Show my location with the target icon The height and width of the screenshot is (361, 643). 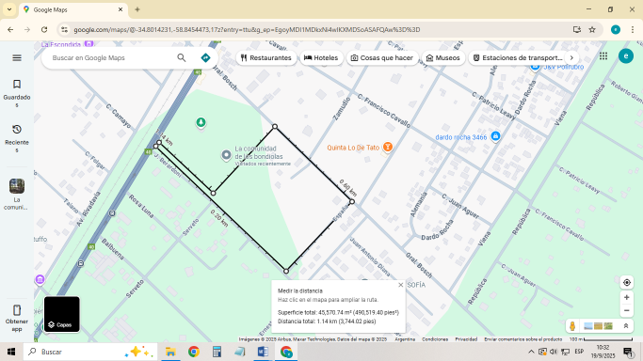(x=627, y=283)
